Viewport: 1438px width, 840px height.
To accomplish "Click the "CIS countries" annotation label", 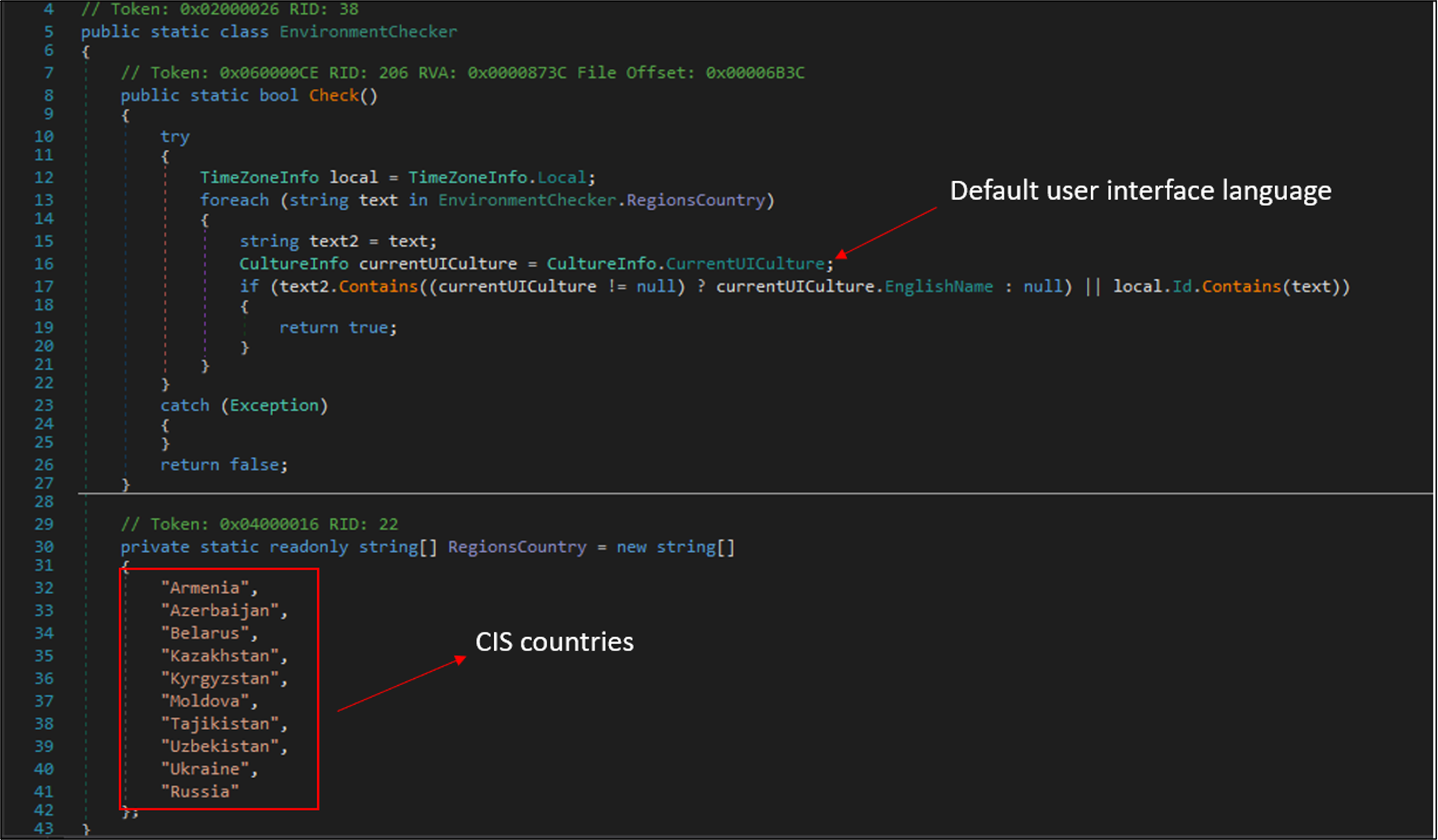I will 554,643.
